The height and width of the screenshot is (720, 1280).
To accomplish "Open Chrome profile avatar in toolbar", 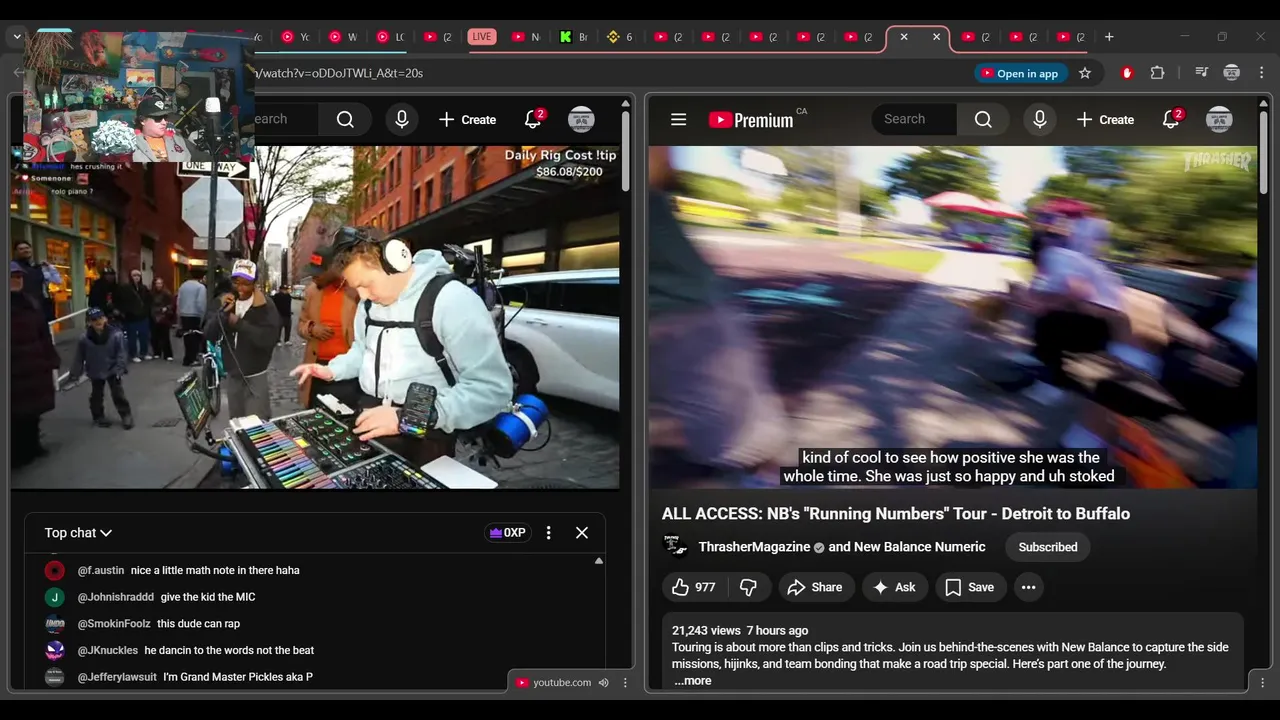I will click(x=1232, y=73).
